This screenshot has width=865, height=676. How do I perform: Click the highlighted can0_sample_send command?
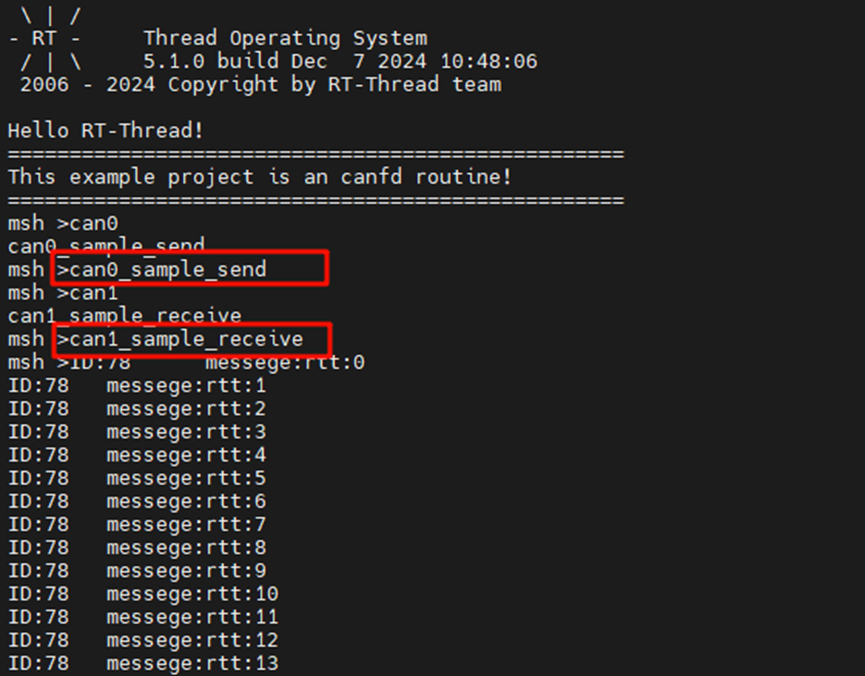click(x=162, y=269)
